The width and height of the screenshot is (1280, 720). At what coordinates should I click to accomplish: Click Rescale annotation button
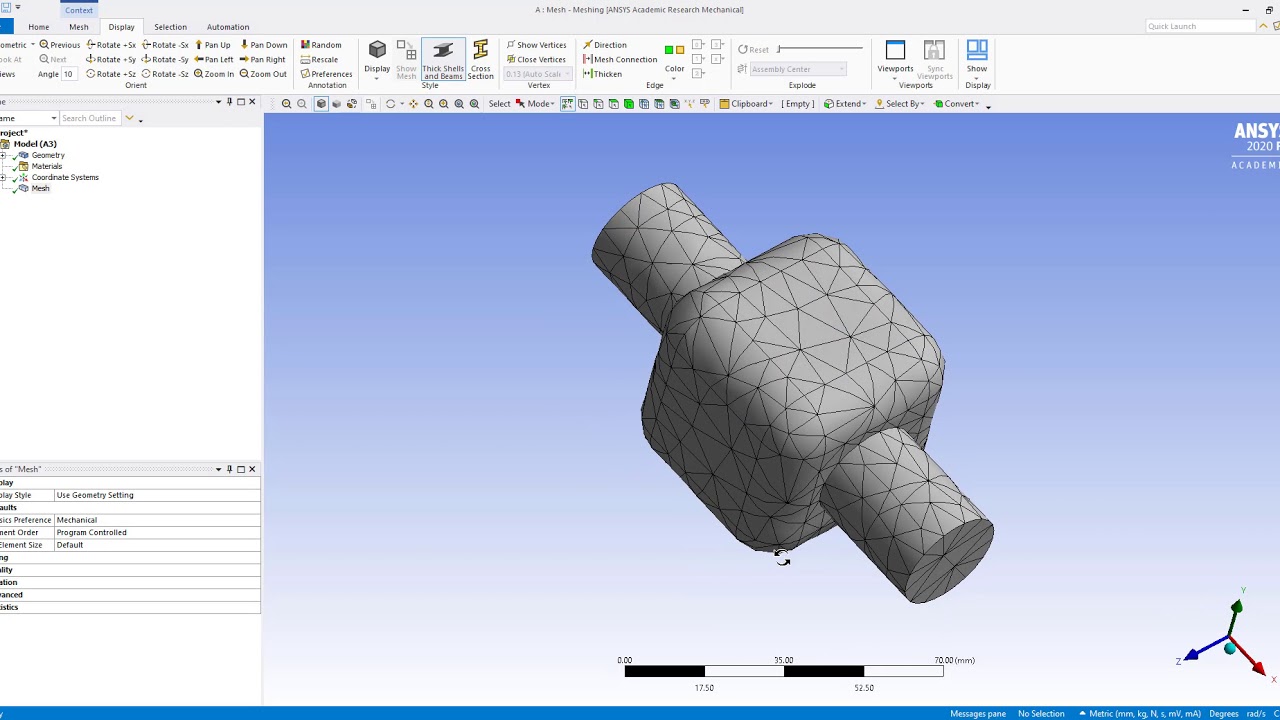coord(320,59)
